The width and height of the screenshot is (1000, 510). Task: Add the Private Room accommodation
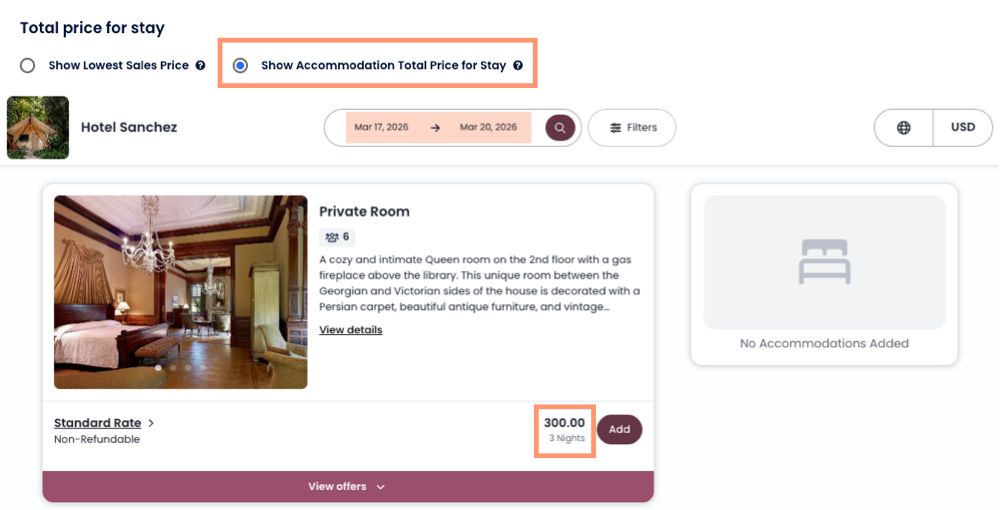(x=619, y=429)
